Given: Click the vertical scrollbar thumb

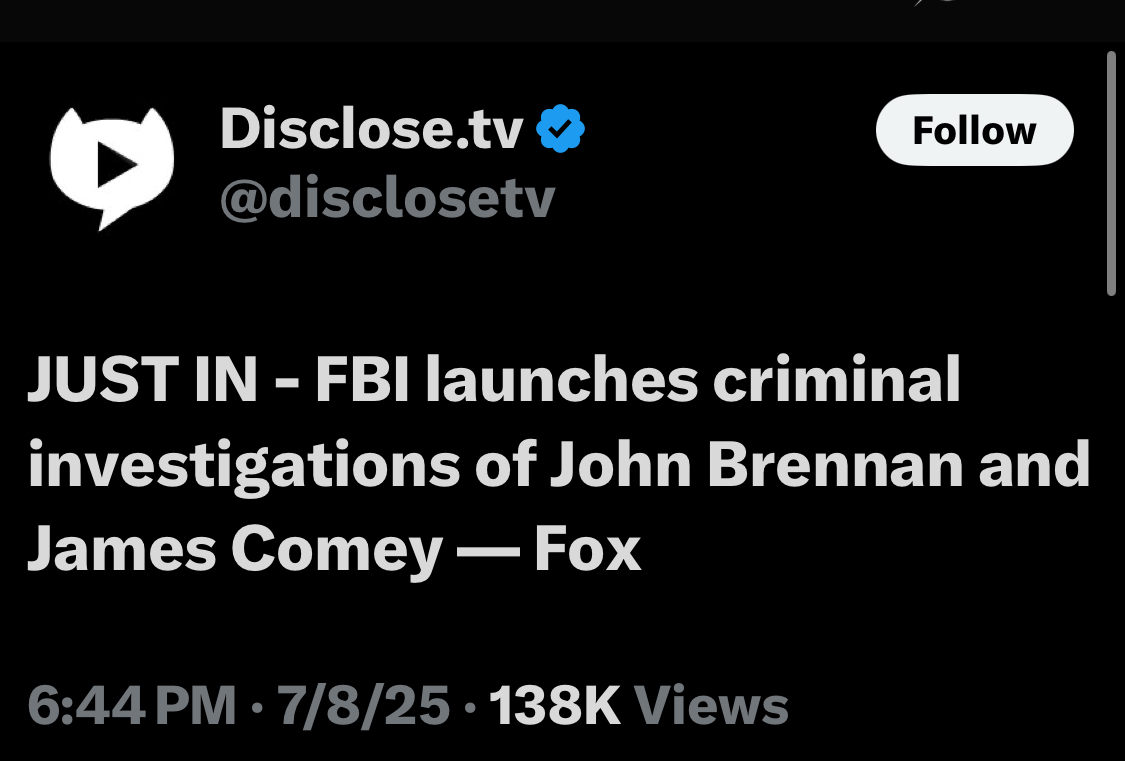Looking at the screenshot, I should (x=1111, y=174).
